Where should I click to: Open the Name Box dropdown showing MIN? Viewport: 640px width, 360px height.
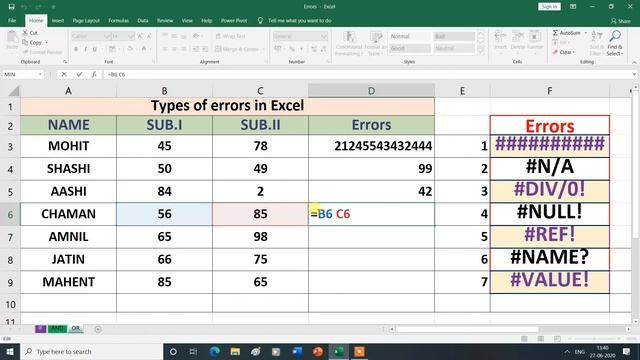[40, 74]
